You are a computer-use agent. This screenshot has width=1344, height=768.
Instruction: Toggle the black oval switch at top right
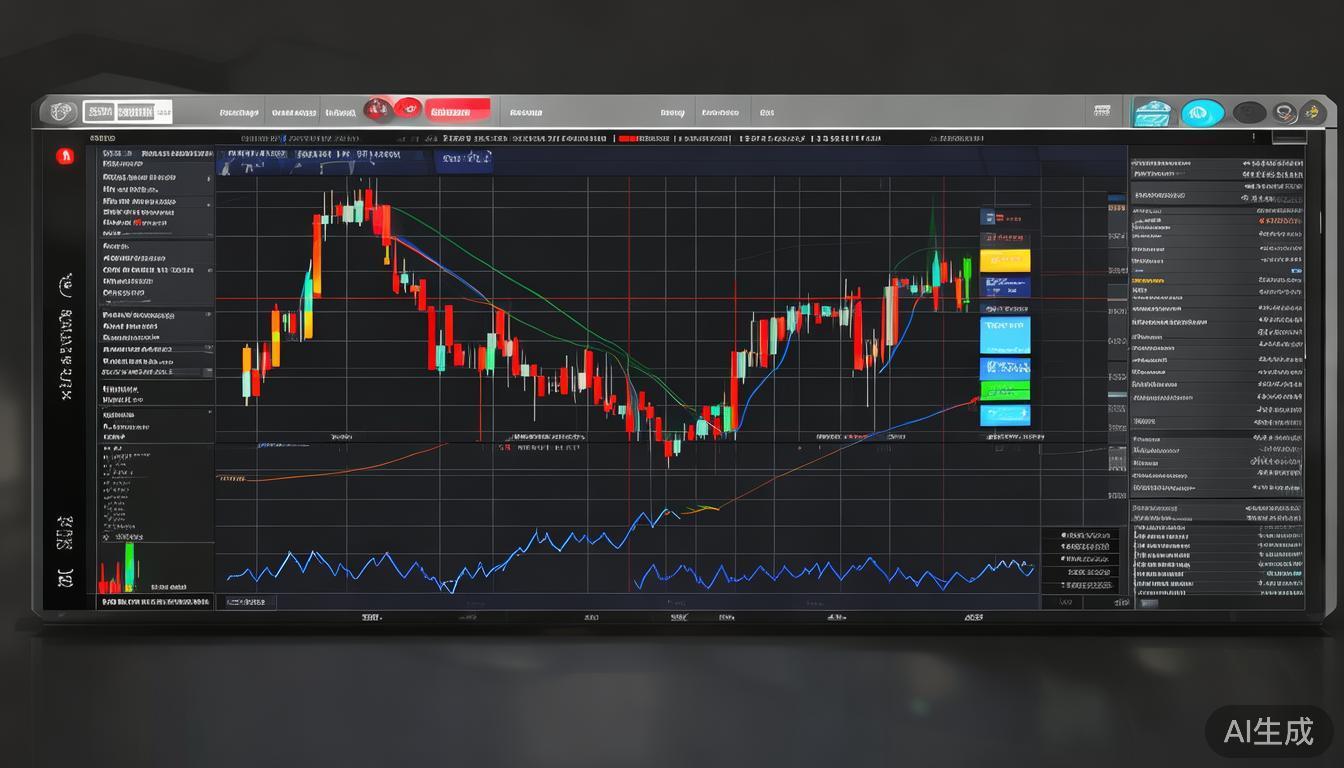(1249, 113)
